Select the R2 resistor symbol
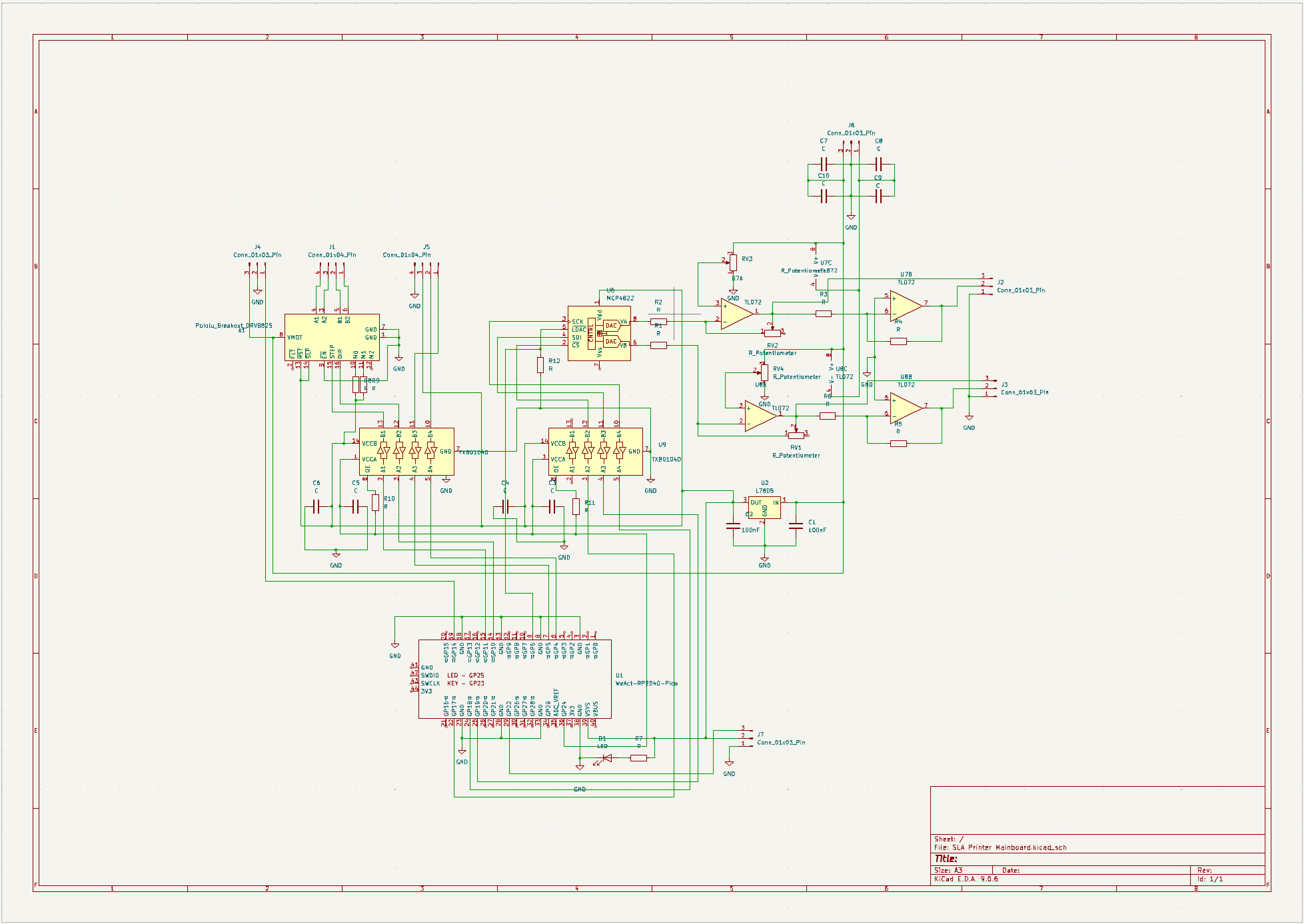The width and height of the screenshot is (1304, 924). point(658,322)
